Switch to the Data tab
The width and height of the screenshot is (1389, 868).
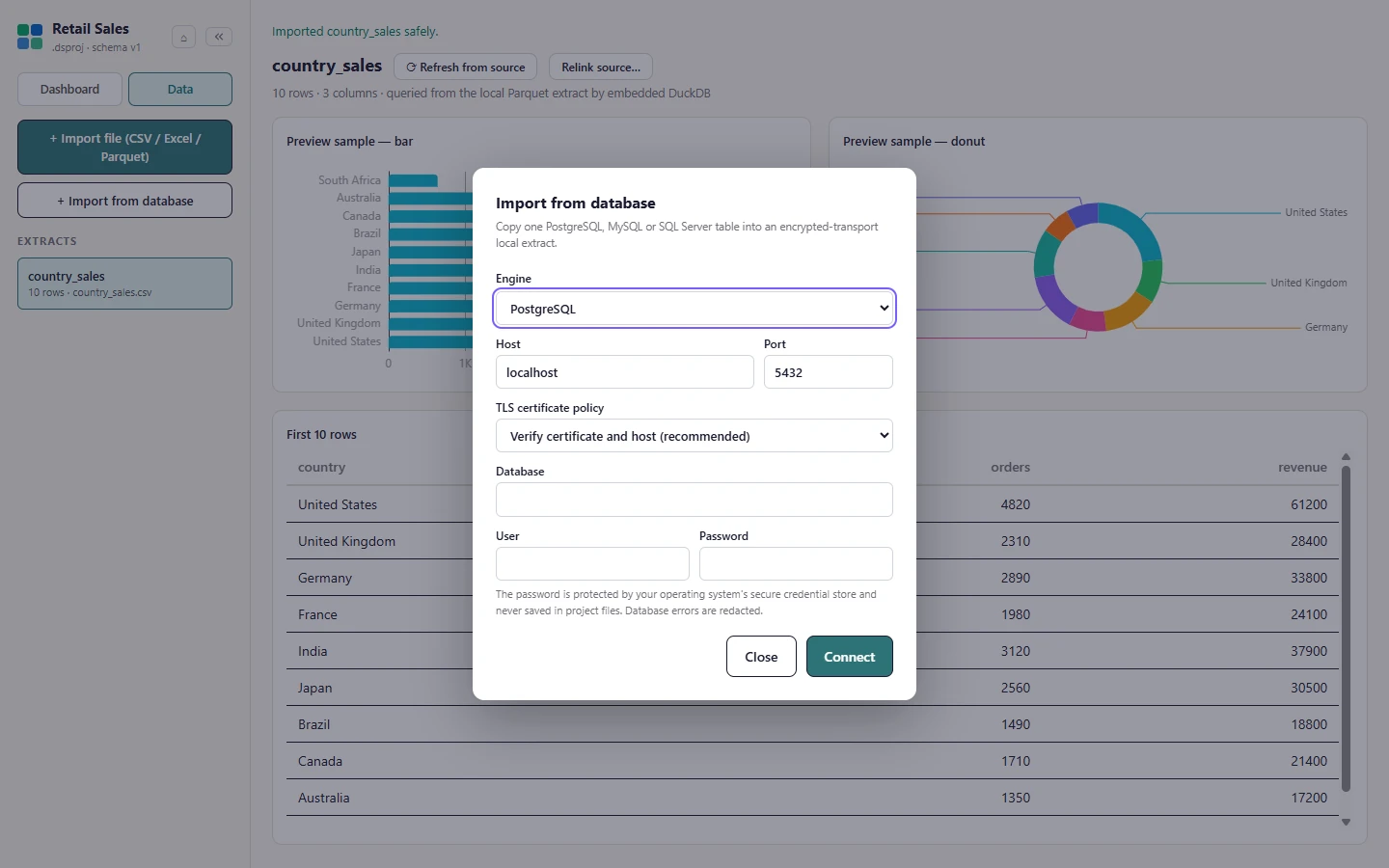pos(180,89)
